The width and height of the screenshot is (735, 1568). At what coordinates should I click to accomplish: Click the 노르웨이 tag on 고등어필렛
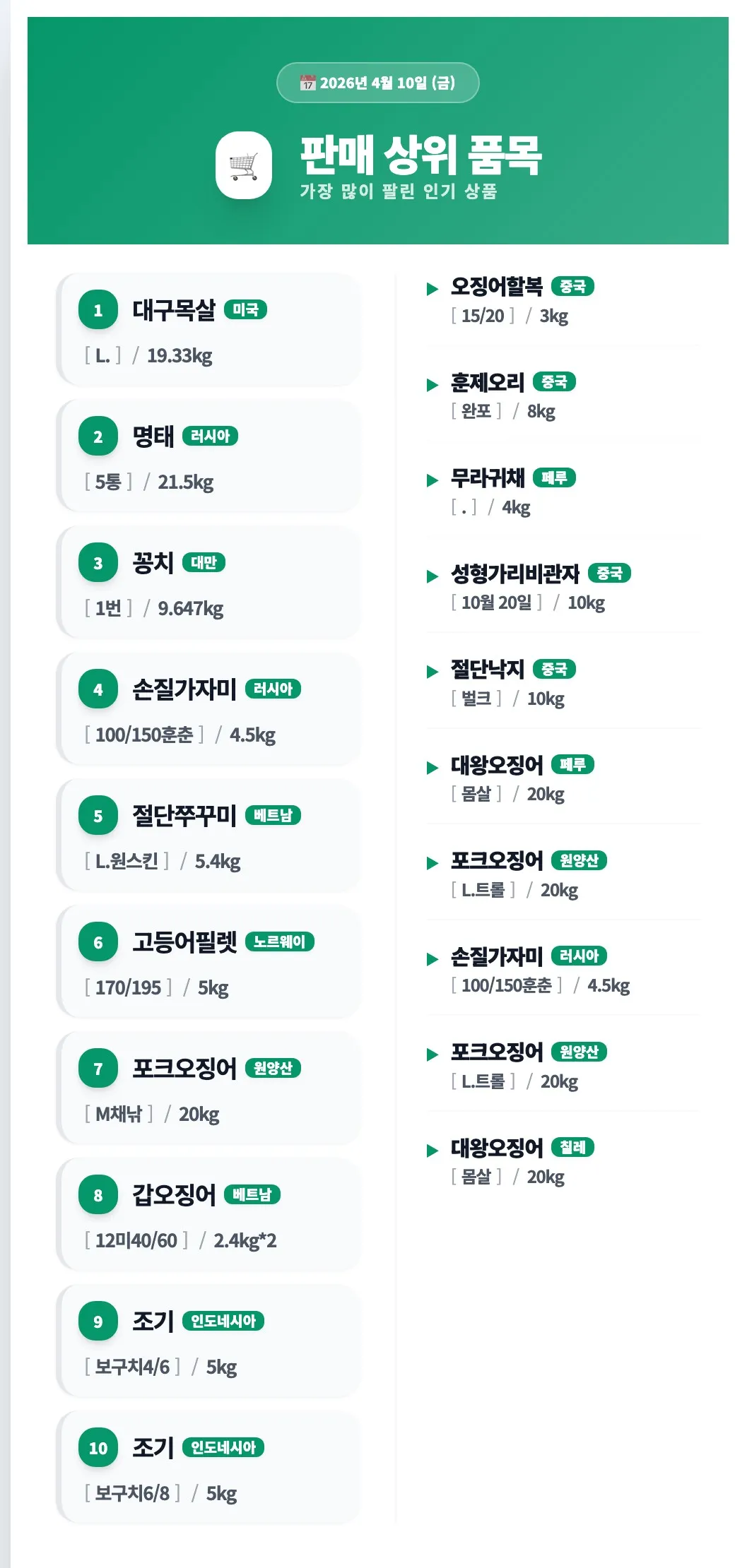point(279,942)
